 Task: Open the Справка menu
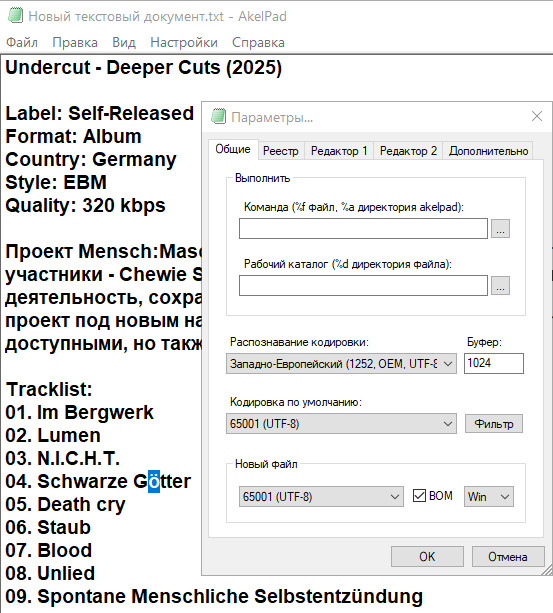[x=258, y=42]
